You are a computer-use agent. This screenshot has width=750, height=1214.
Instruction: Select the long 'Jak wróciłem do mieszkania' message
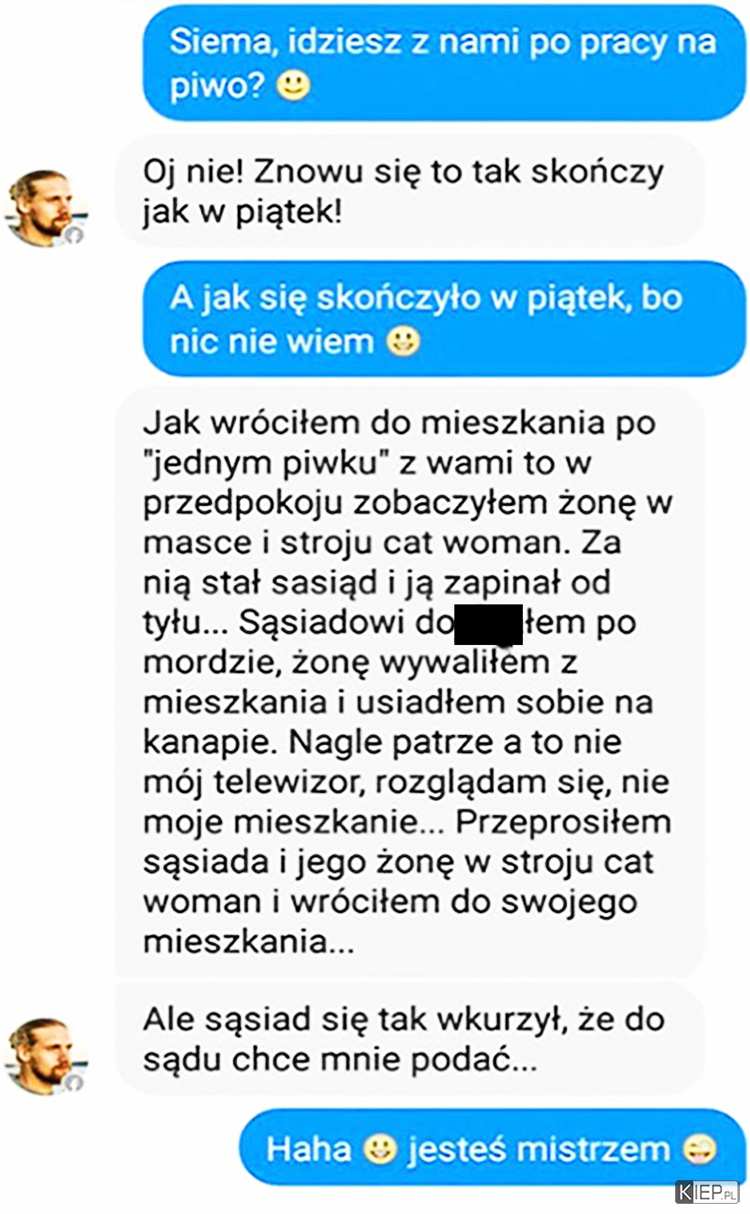coord(412,682)
